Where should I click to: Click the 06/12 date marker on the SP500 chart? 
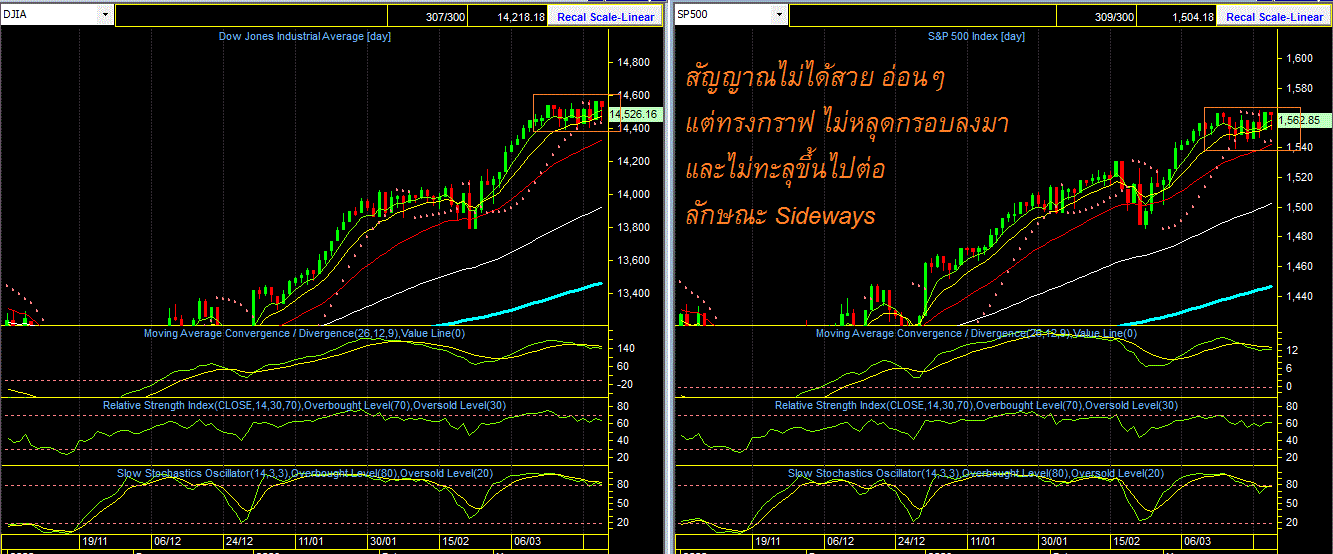click(839, 540)
